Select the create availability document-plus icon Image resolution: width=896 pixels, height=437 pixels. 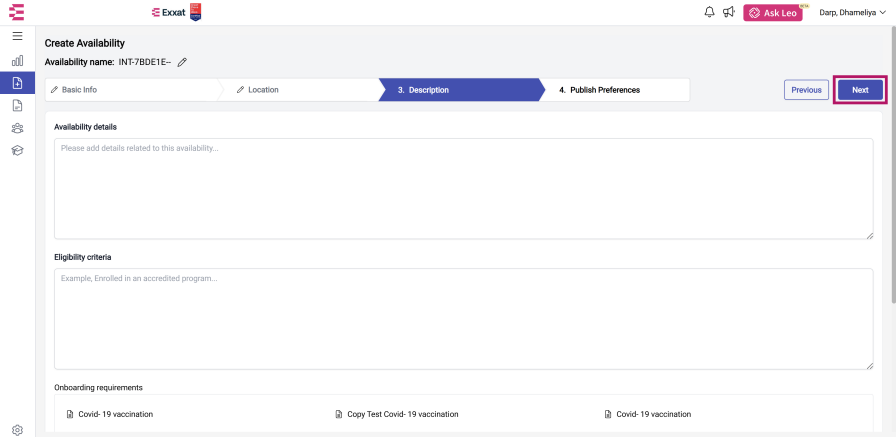[x=17, y=83]
